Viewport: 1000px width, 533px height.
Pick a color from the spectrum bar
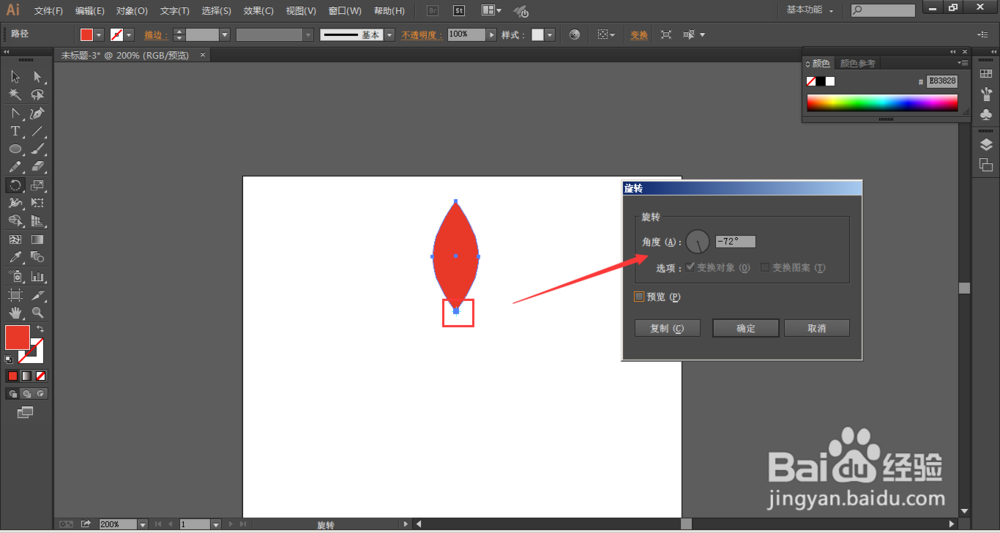(x=882, y=103)
